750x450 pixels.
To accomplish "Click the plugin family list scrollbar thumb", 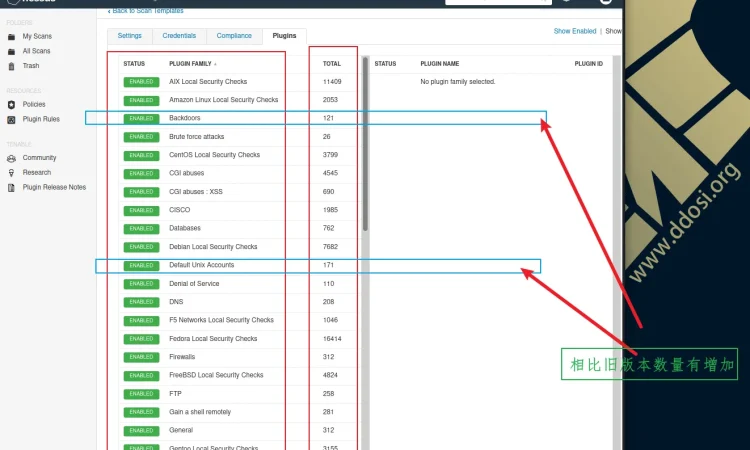I will click(365, 144).
